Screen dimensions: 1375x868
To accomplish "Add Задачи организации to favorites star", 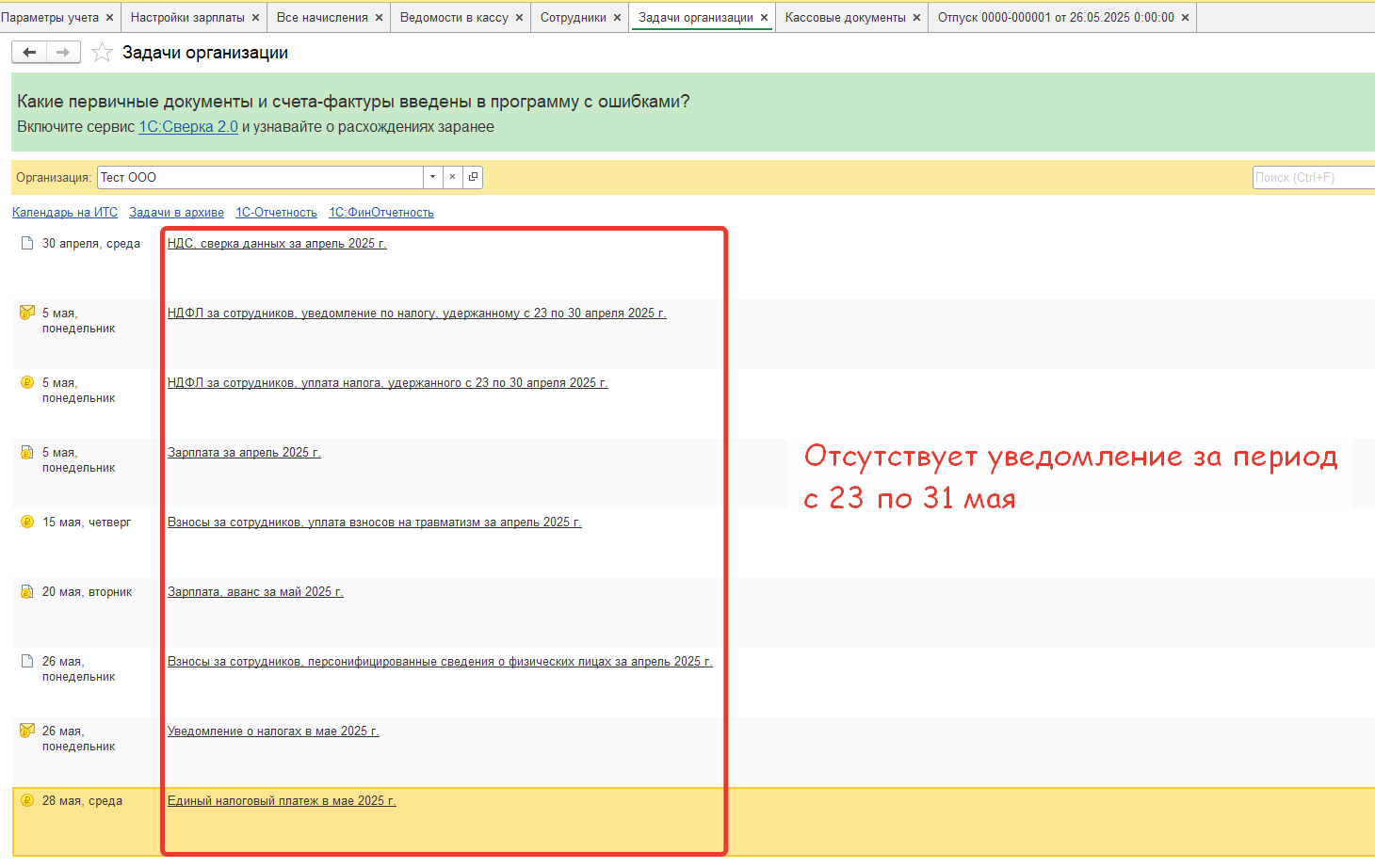I will [x=102, y=53].
